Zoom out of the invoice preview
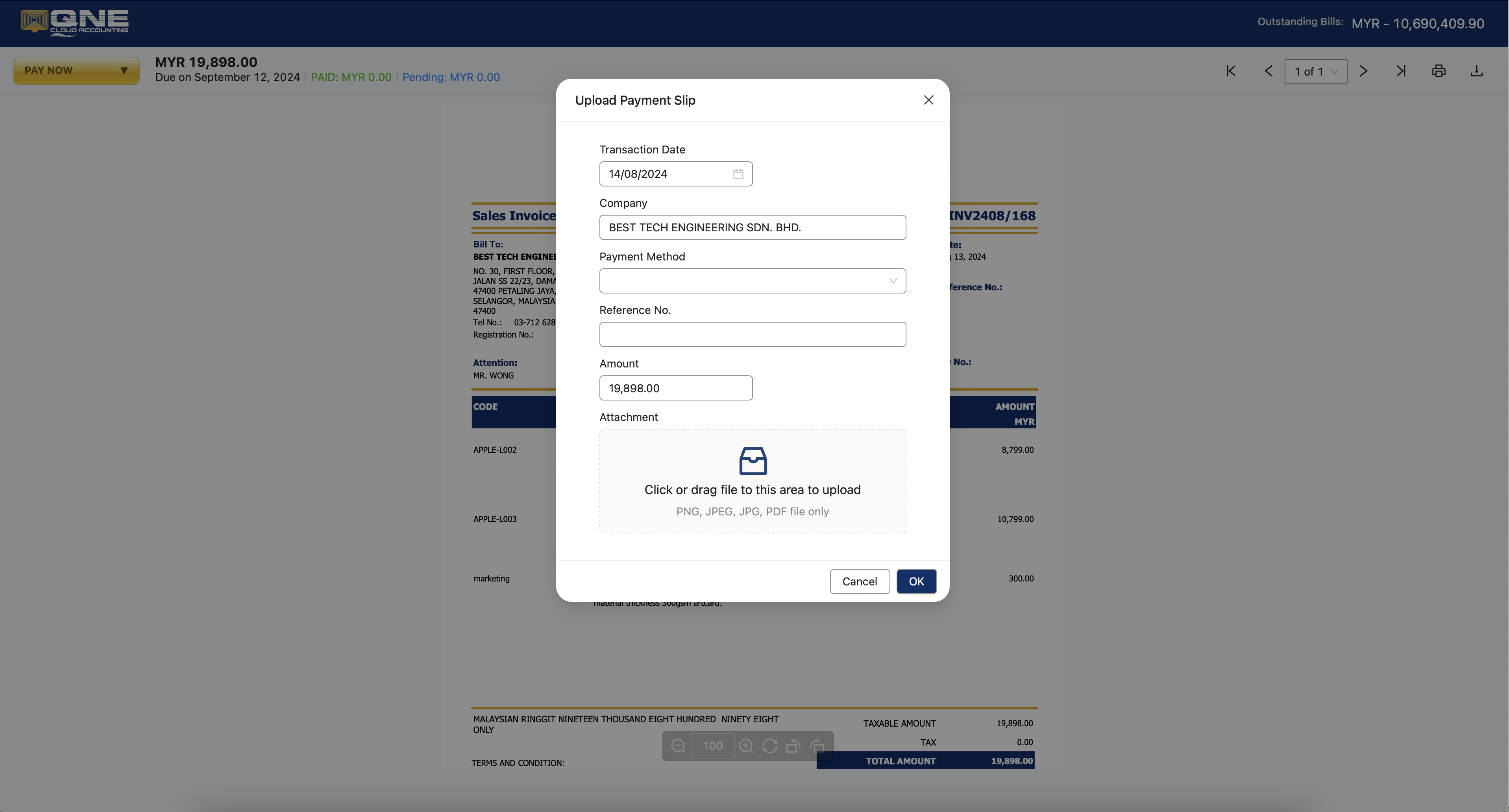Viewport: 1509px width, 812px height. (678, 746)
